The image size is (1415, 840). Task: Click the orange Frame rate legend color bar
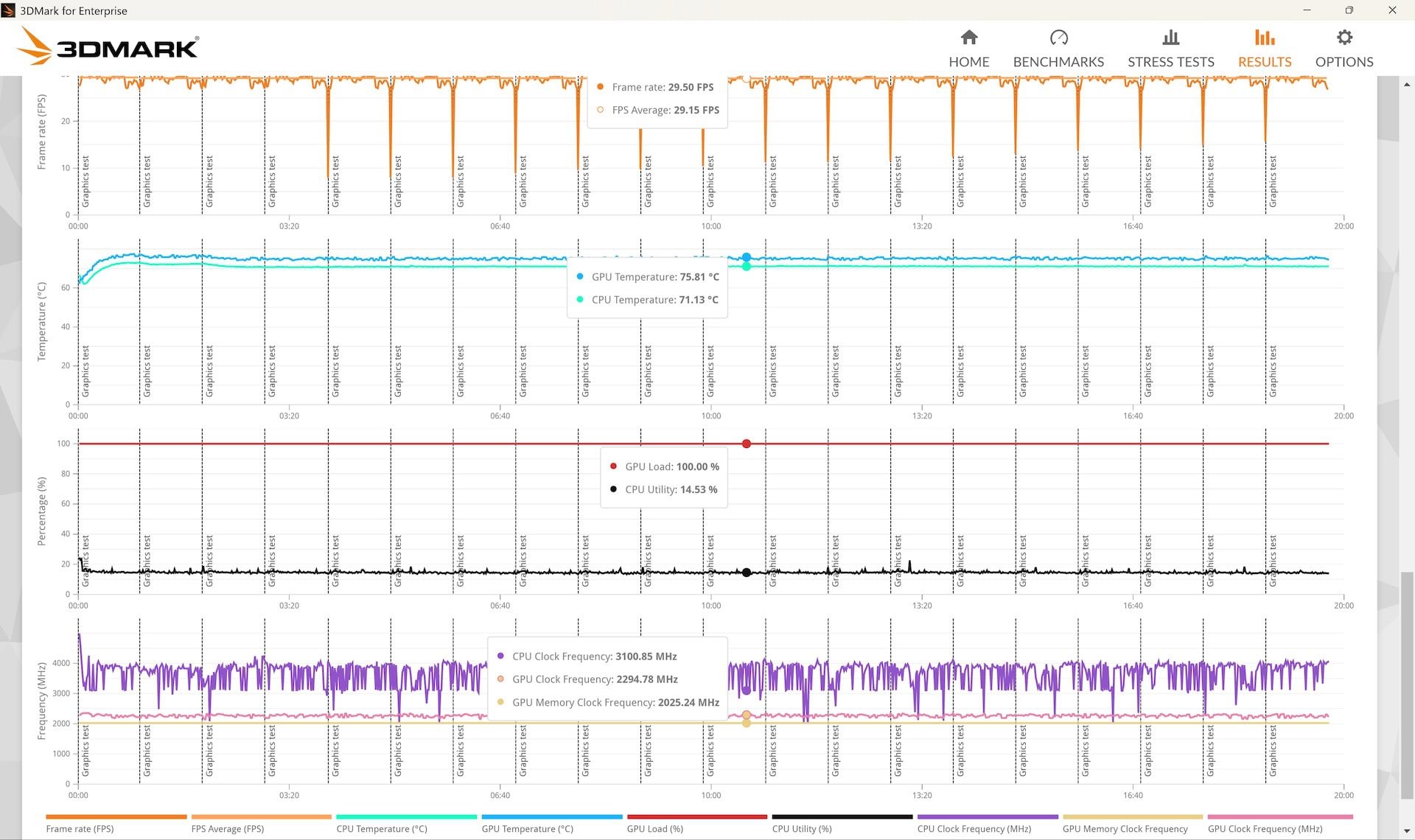(x=116, y=816)
